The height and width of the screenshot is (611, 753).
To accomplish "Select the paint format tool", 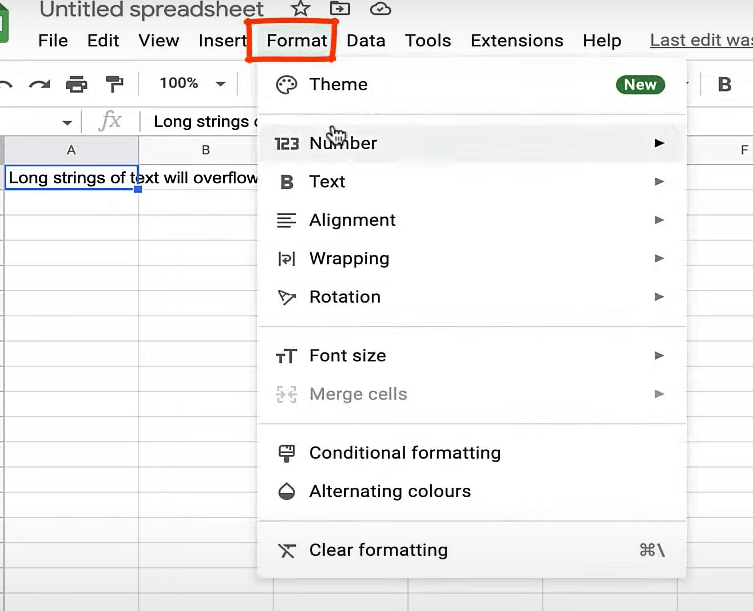I will coord(114,84).
